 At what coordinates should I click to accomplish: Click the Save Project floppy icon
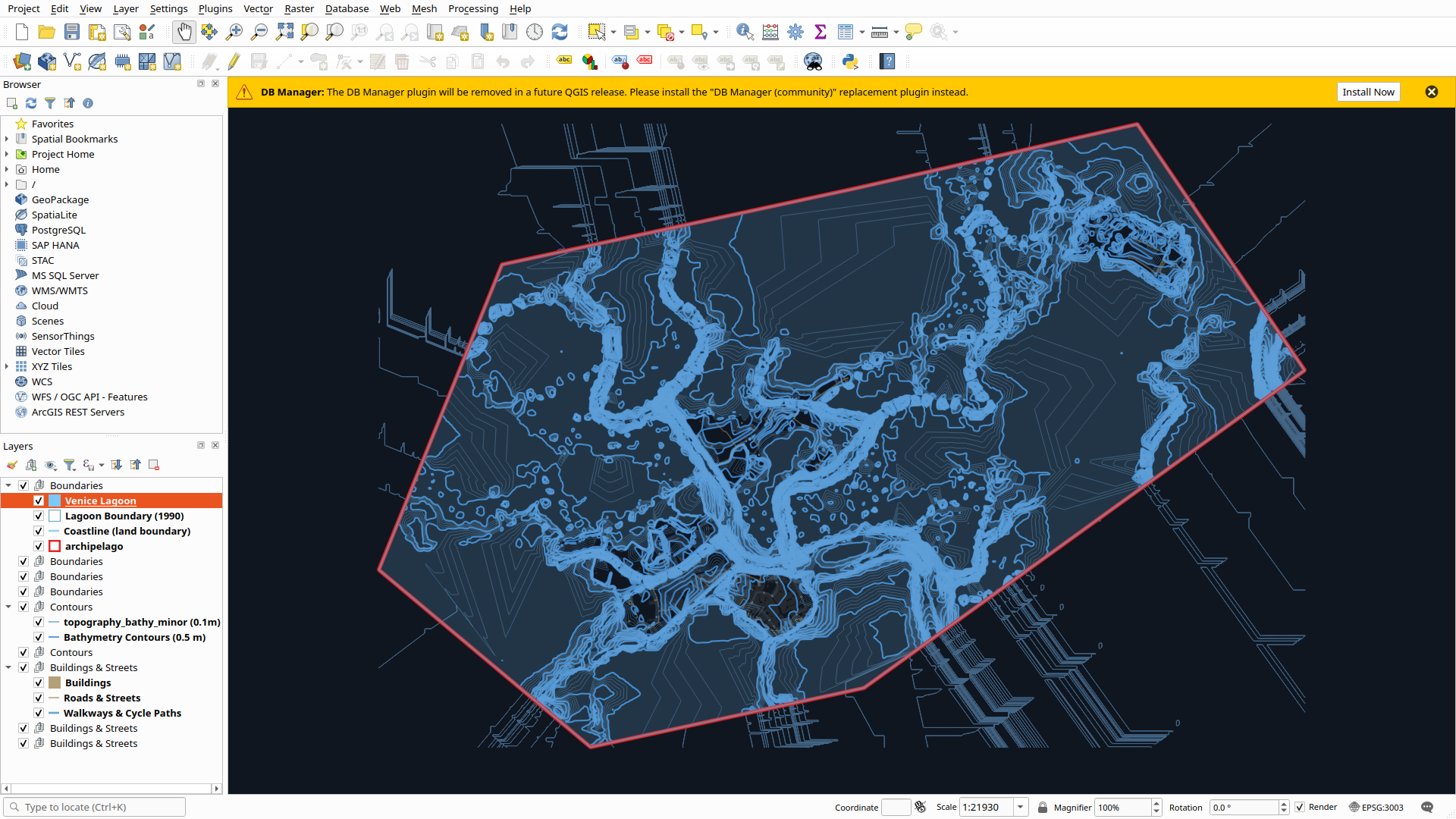point(72,32)
